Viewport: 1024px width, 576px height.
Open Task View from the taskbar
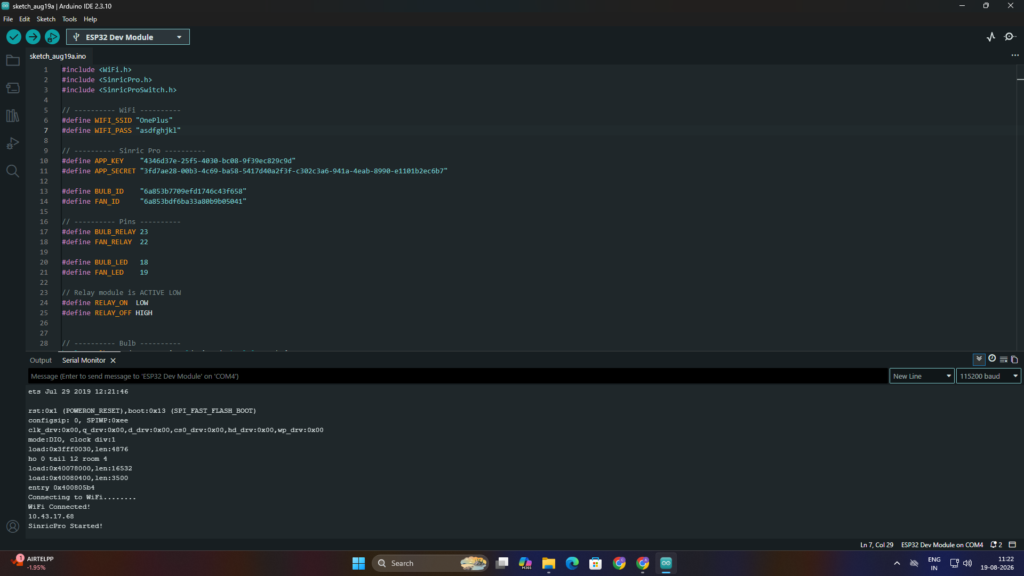click(x=502, y=563)
